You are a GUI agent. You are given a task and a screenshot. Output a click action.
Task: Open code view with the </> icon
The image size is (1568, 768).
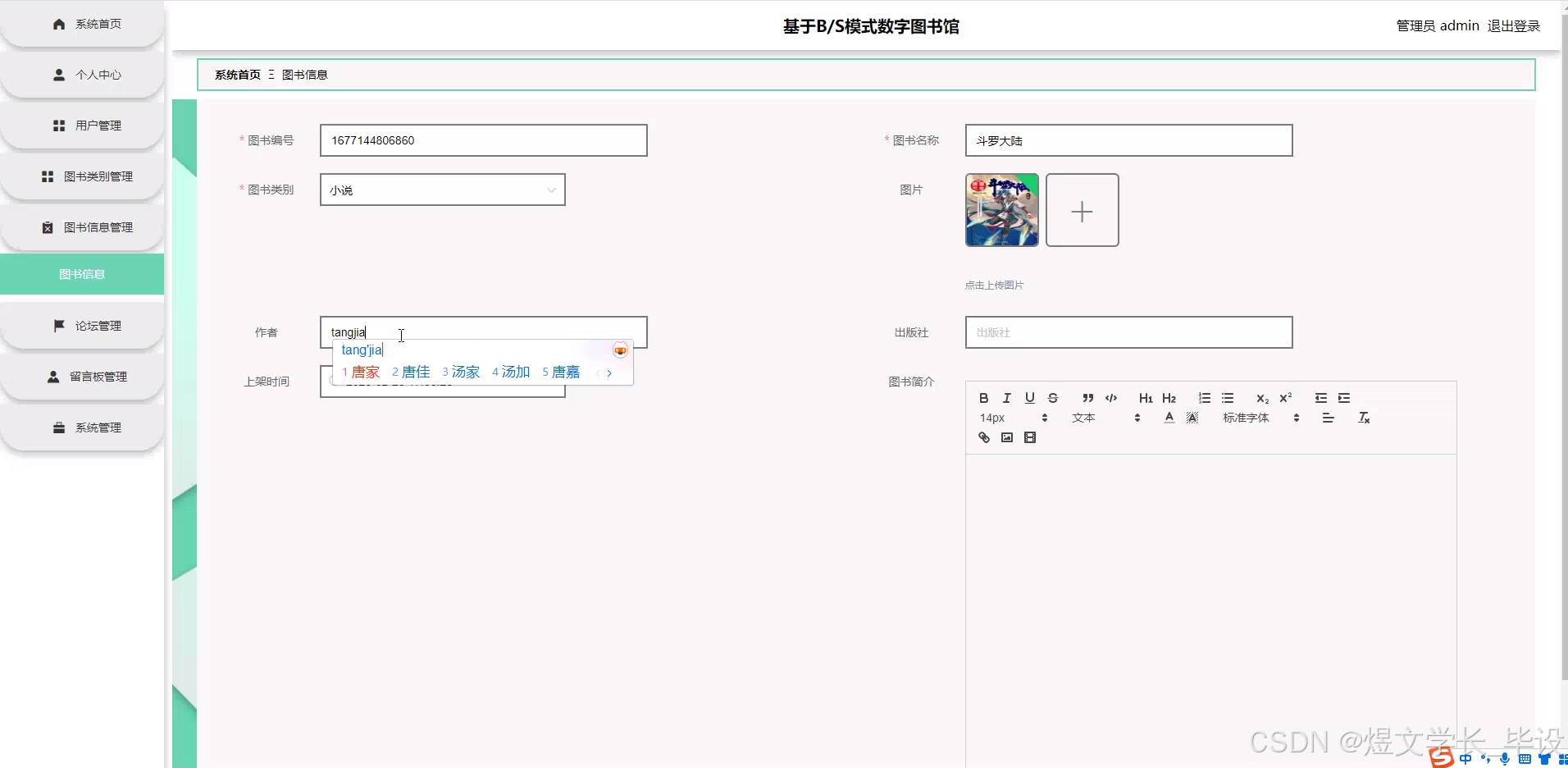coord(1111,398)
